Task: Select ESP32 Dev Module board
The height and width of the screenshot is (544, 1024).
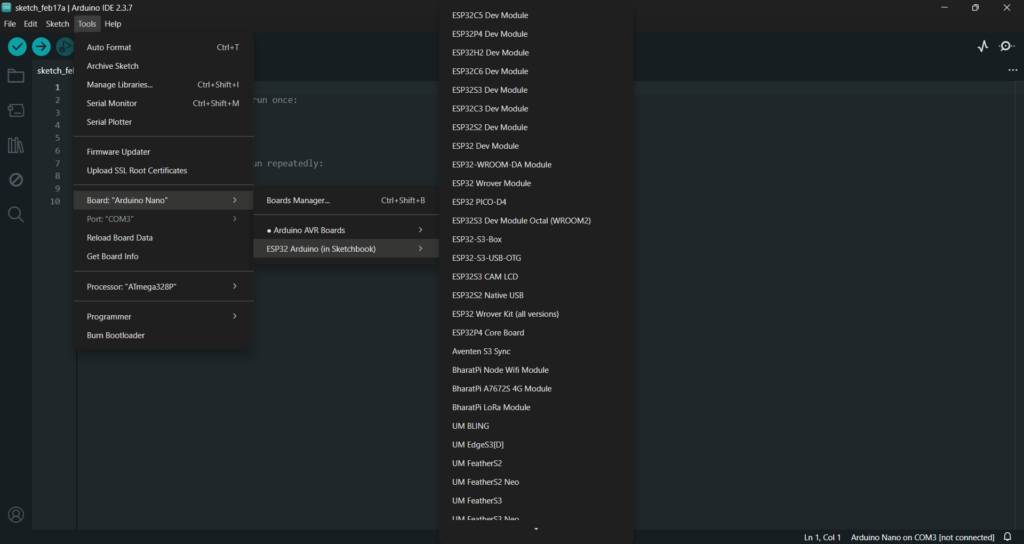Action: click(485, 146)
